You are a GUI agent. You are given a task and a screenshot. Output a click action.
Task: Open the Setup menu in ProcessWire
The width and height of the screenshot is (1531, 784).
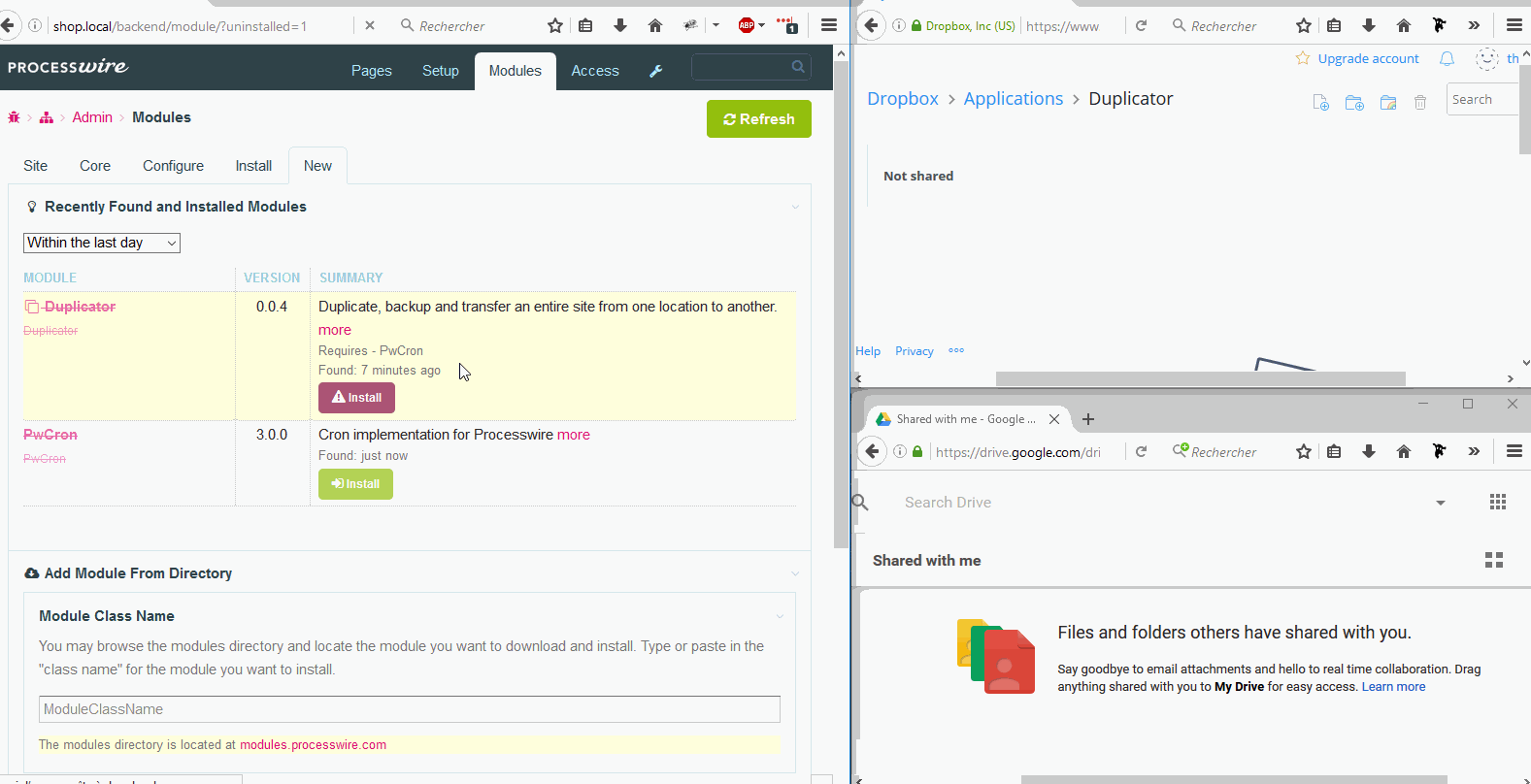coord(441,71)
